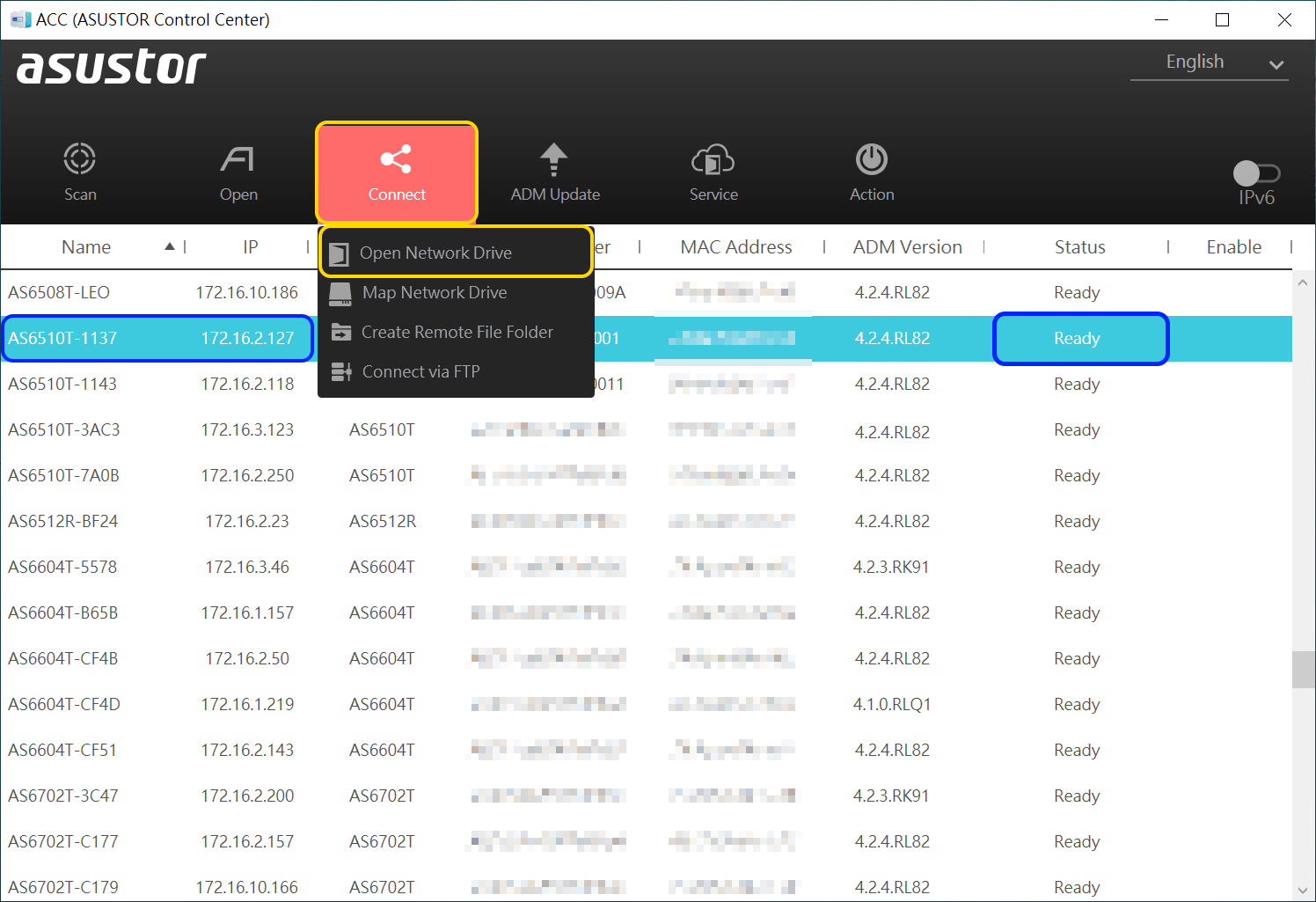Viewport: 1316px width, 902px height.
Task: Click IP address 172.16.3.123
Action: click(x=247, y=429)
